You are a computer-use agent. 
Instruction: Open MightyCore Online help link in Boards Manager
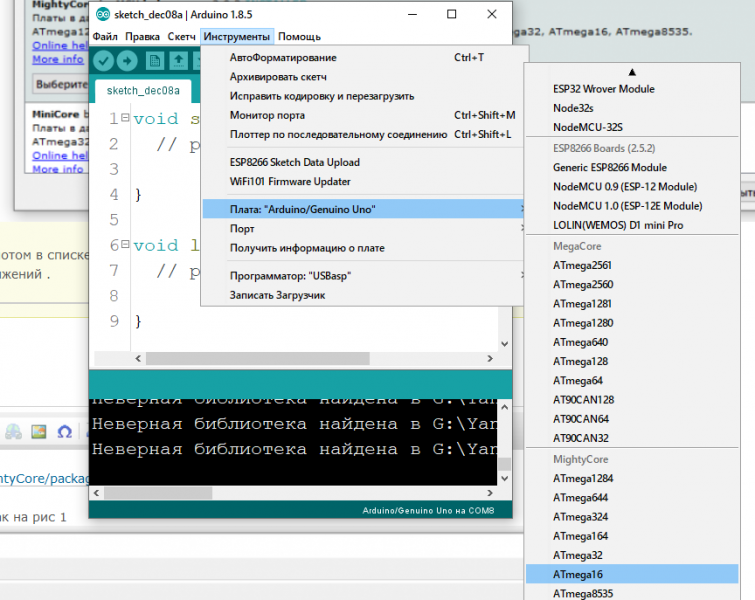click(x=60, y=45)
